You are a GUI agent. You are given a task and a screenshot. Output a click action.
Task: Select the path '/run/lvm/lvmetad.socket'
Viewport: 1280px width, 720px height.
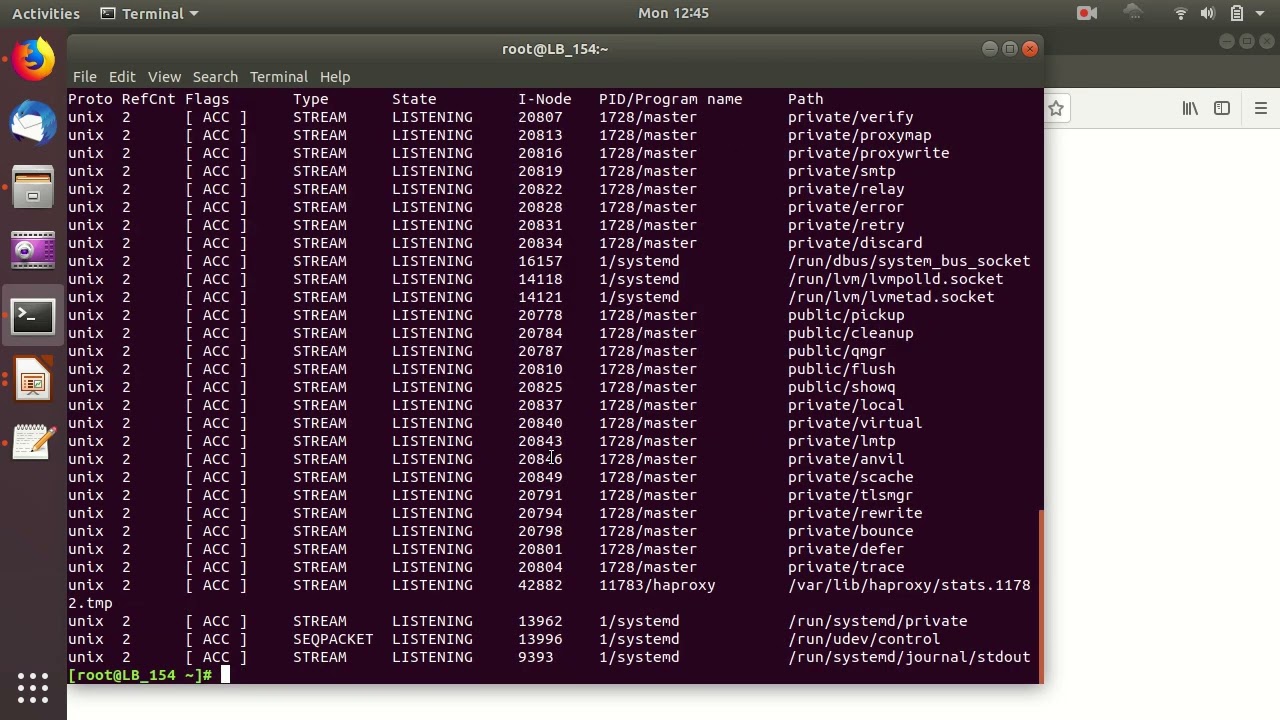[x=891, y=297]
